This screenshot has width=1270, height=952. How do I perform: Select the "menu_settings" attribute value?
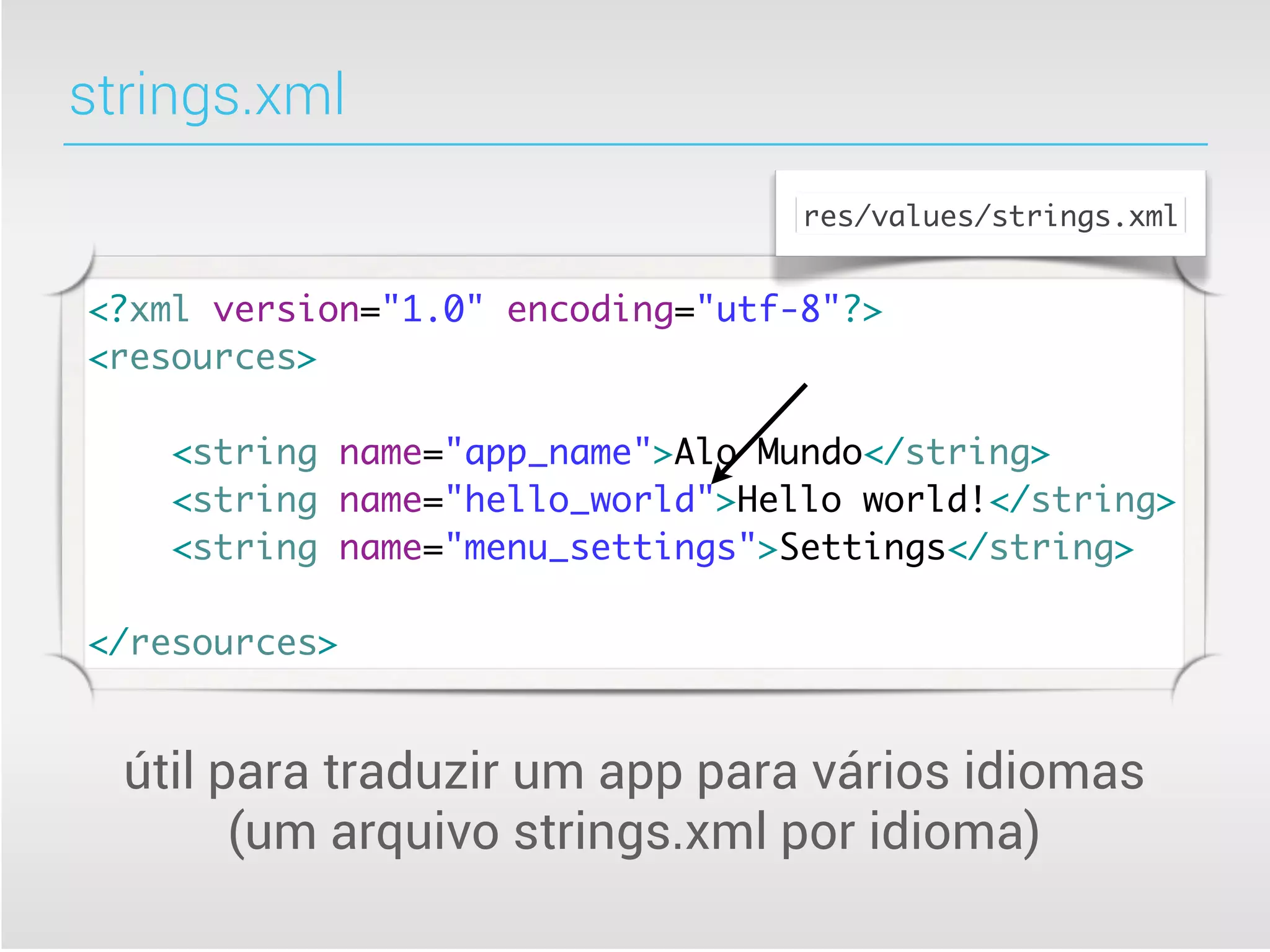tap(600, 548)
